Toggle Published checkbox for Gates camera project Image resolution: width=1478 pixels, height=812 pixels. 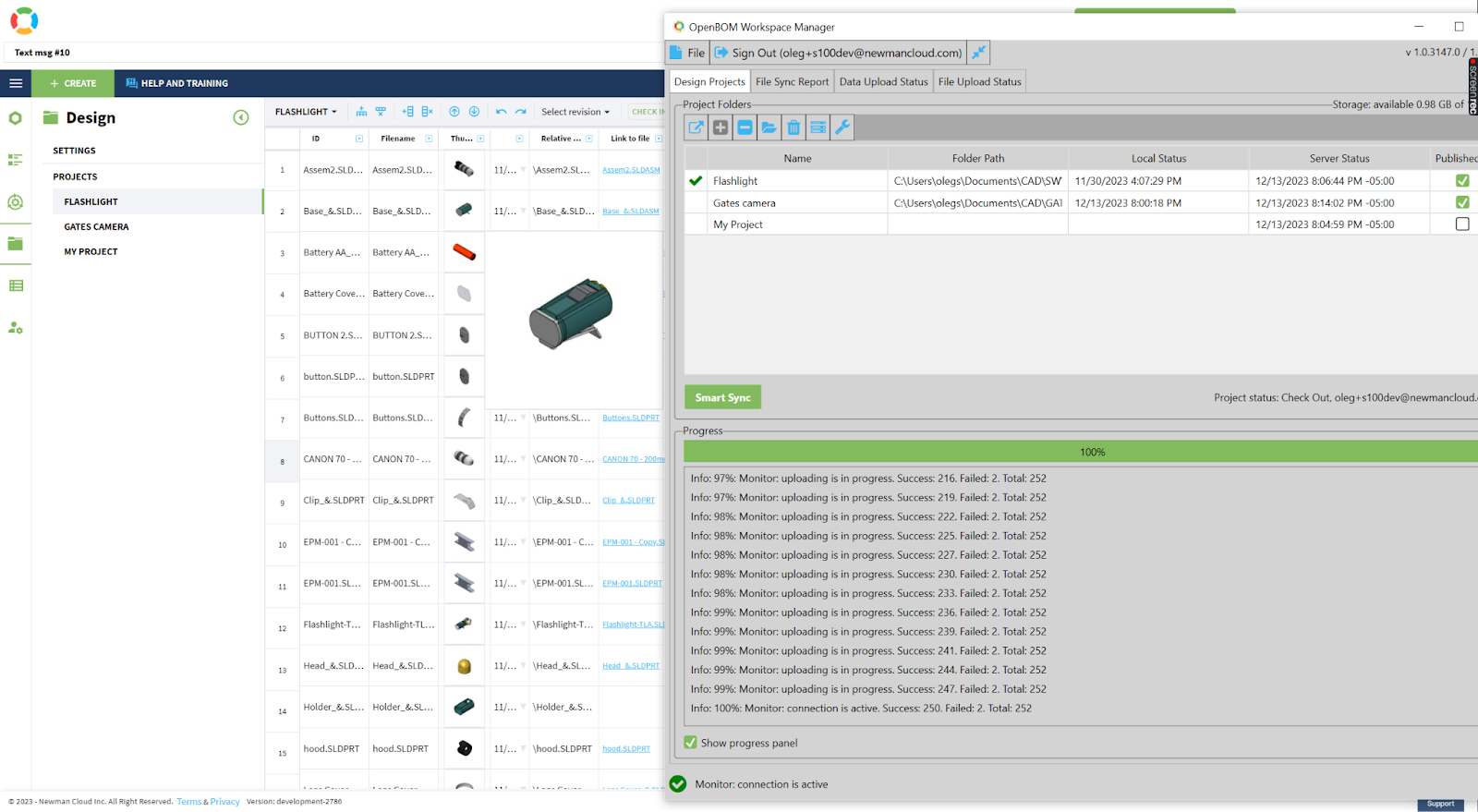(1462, 202)
